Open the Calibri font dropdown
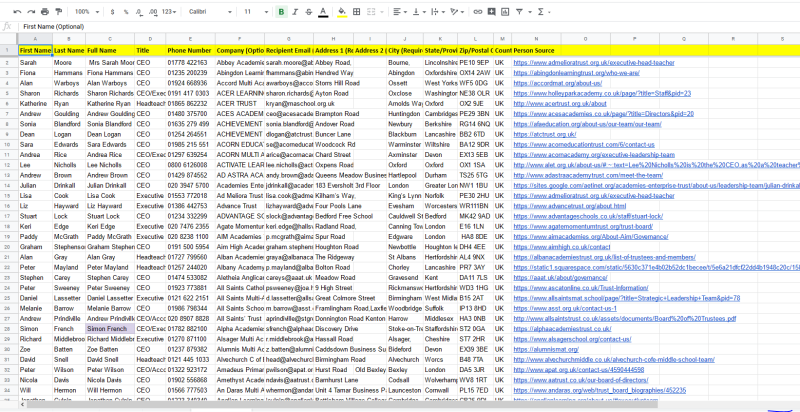Viewport: 800px width, 412px height. point(210,12)
